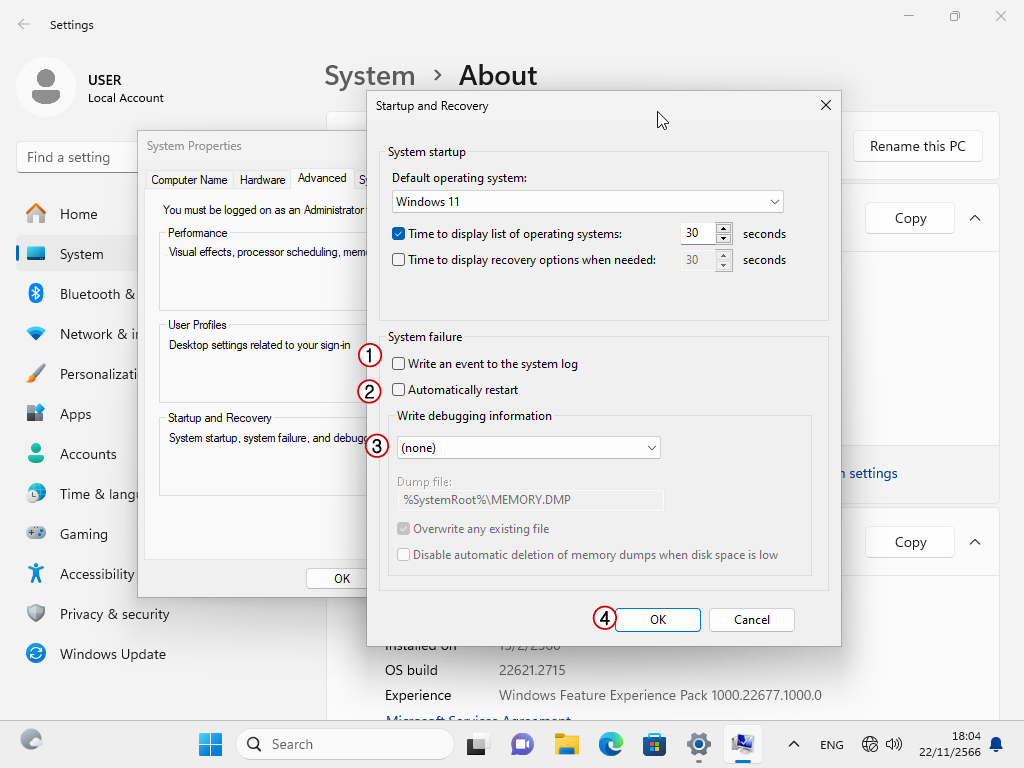Viewport: 1024px width, 768px height.
Task: Click Cancel in Startup and Recovery dialog
Action: pyautogui.click(x=751, y=620)
